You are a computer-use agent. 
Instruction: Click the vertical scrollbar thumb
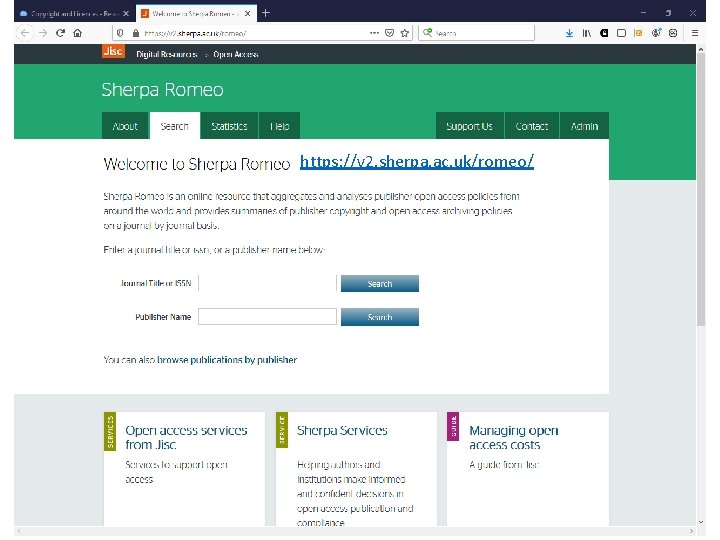701,188
